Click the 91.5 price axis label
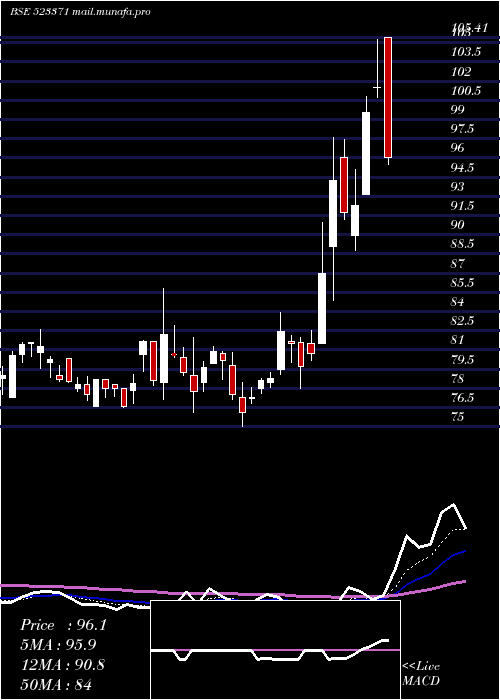 pos(463,206)
